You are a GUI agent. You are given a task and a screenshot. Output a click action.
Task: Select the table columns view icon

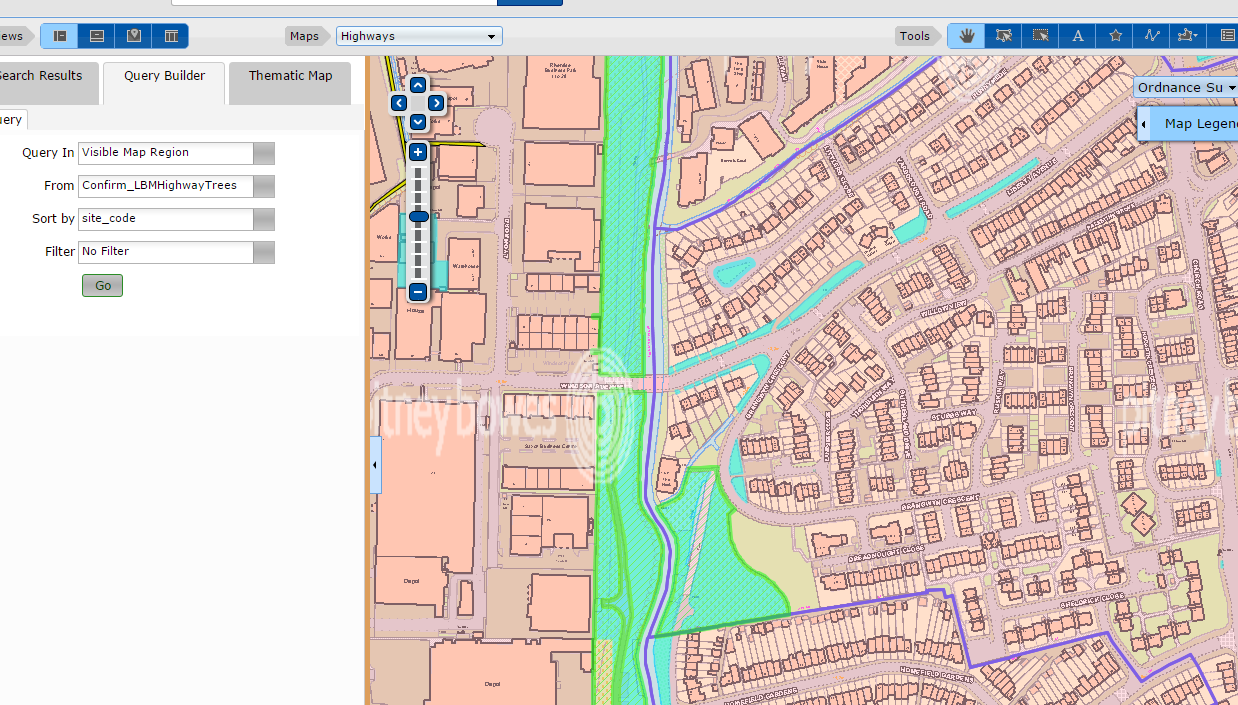(x=171, y=36)
